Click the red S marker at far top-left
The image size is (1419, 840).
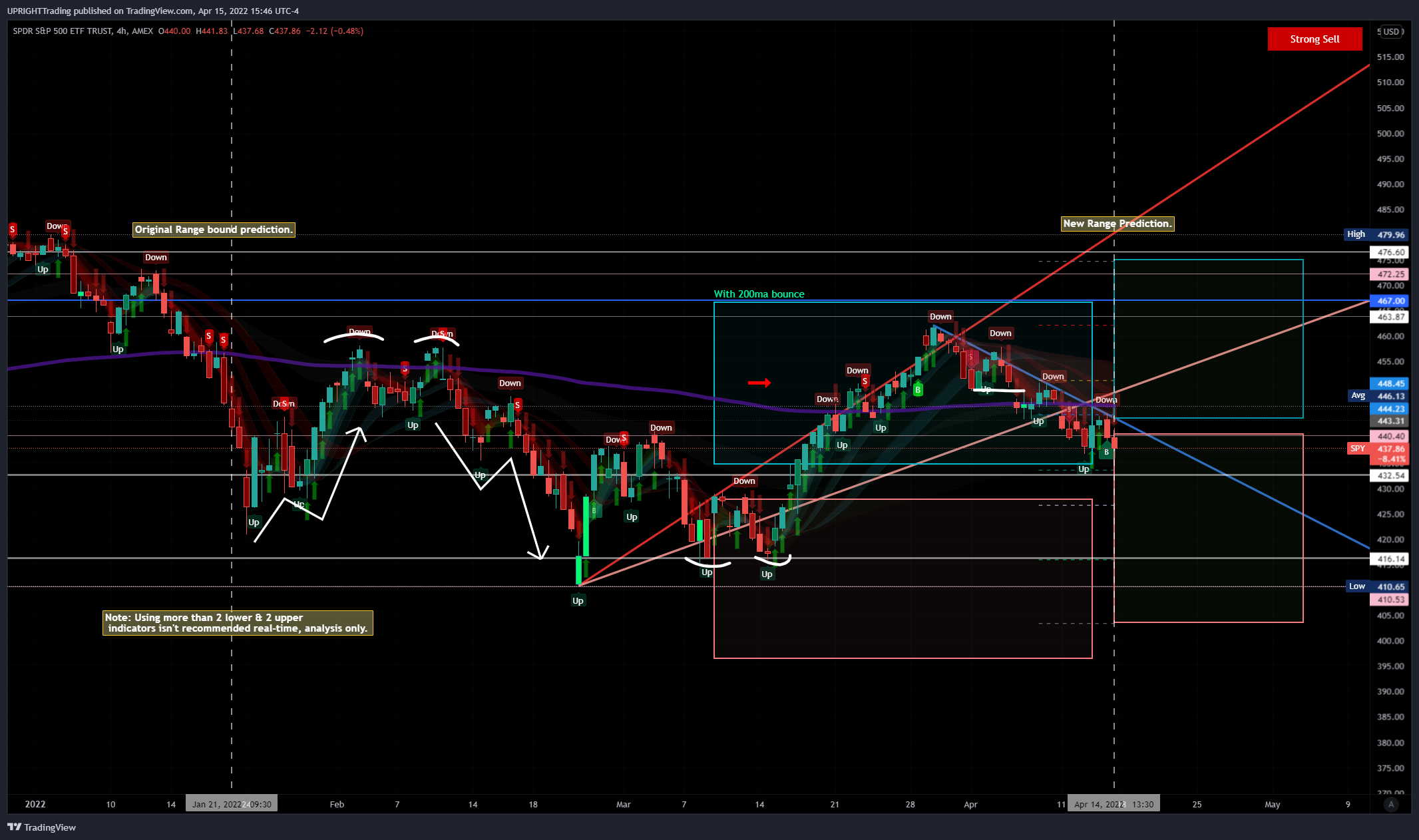[x=12, y=230]
